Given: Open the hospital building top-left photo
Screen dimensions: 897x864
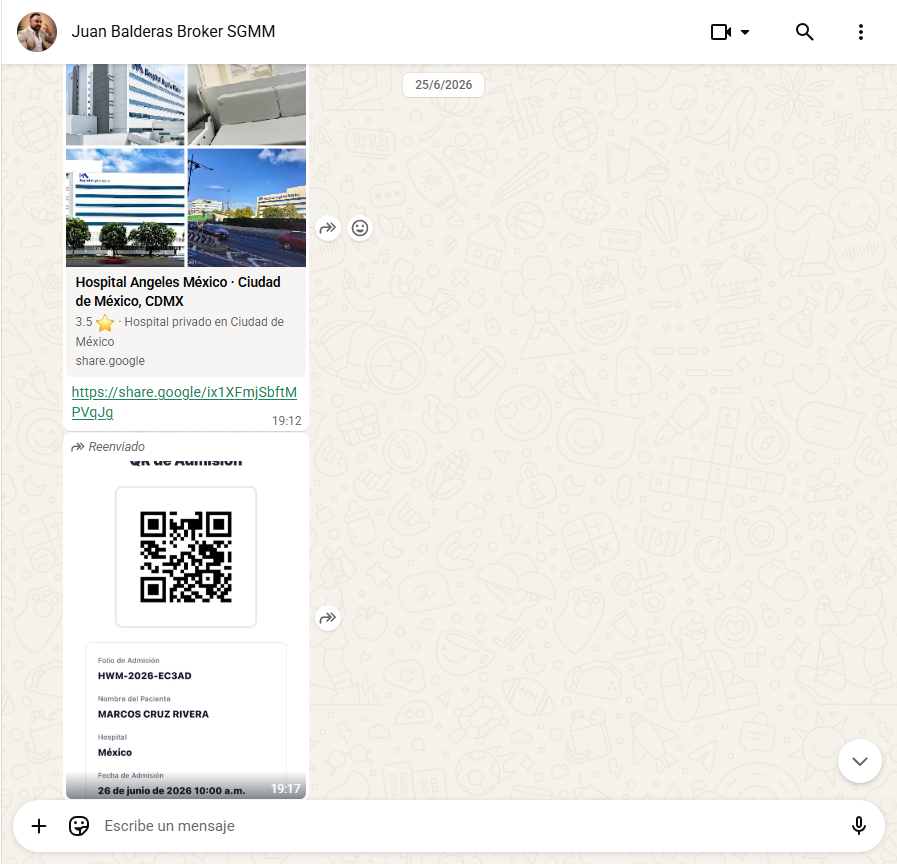Looking at the screenshot, I should 125,105.
